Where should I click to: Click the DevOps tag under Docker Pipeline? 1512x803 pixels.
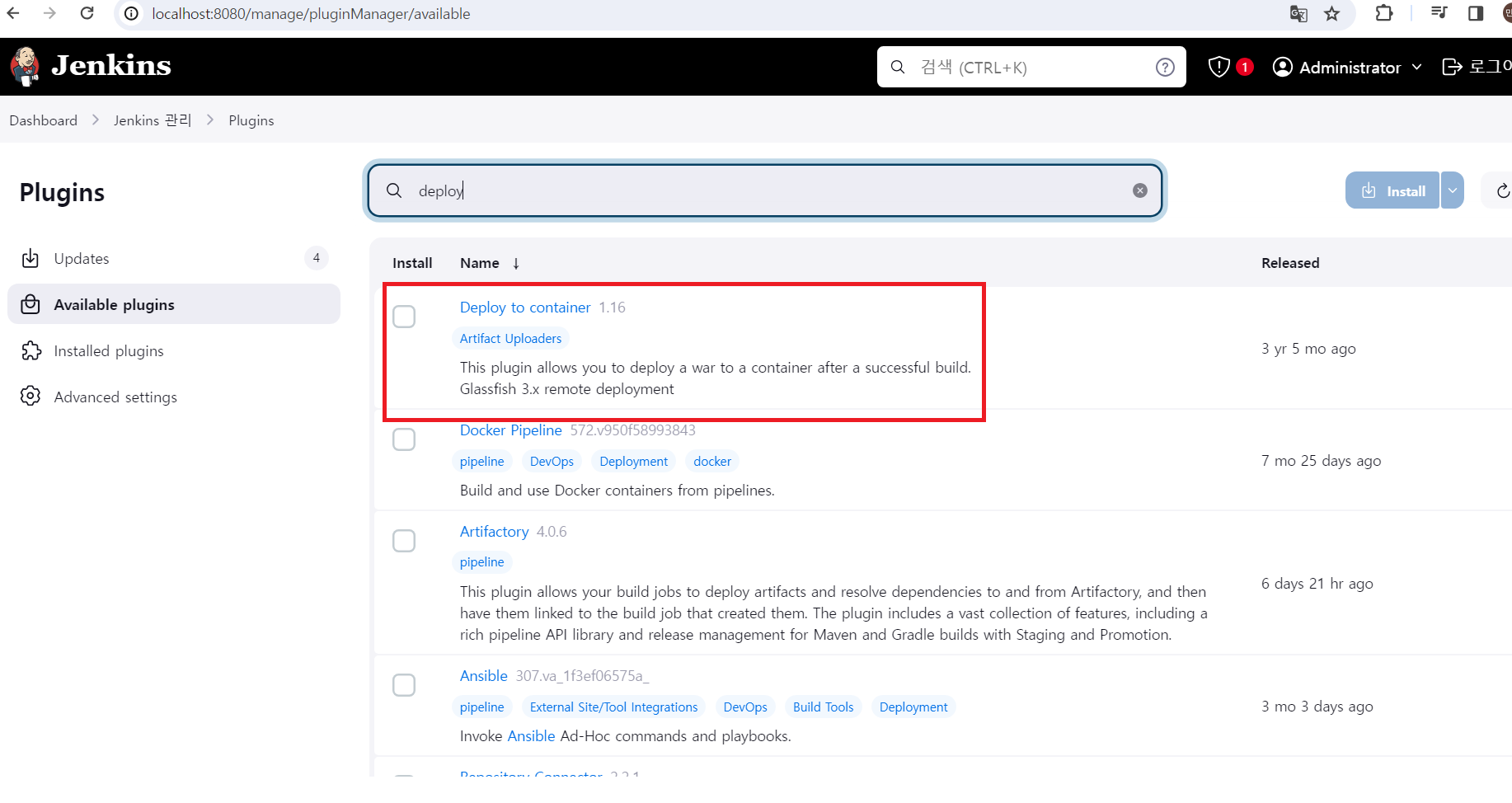coord(552,462)
